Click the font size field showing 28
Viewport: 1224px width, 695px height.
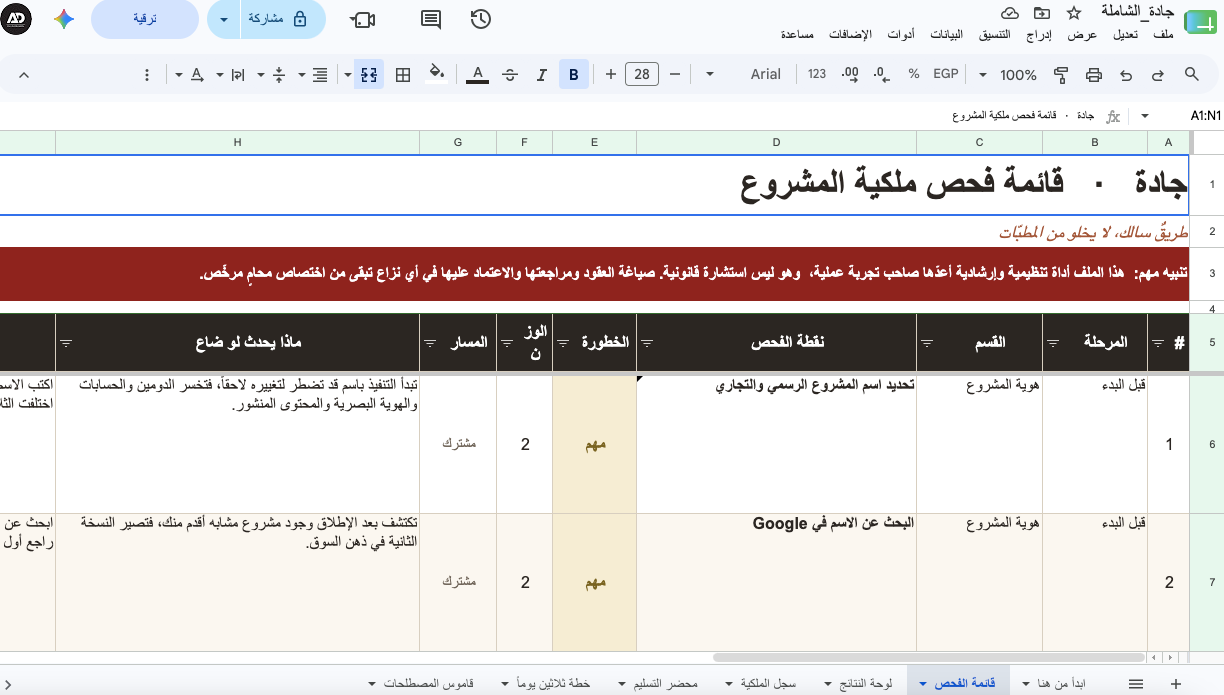coord(642,74)
